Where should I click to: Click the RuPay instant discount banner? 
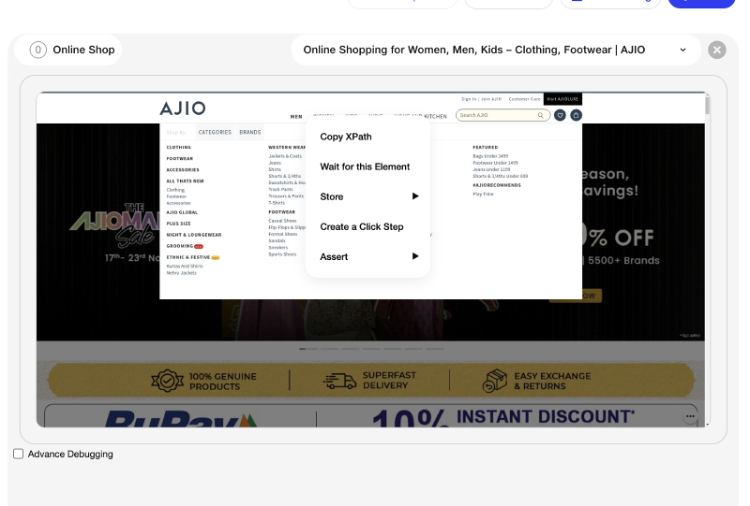click(371, 415)
